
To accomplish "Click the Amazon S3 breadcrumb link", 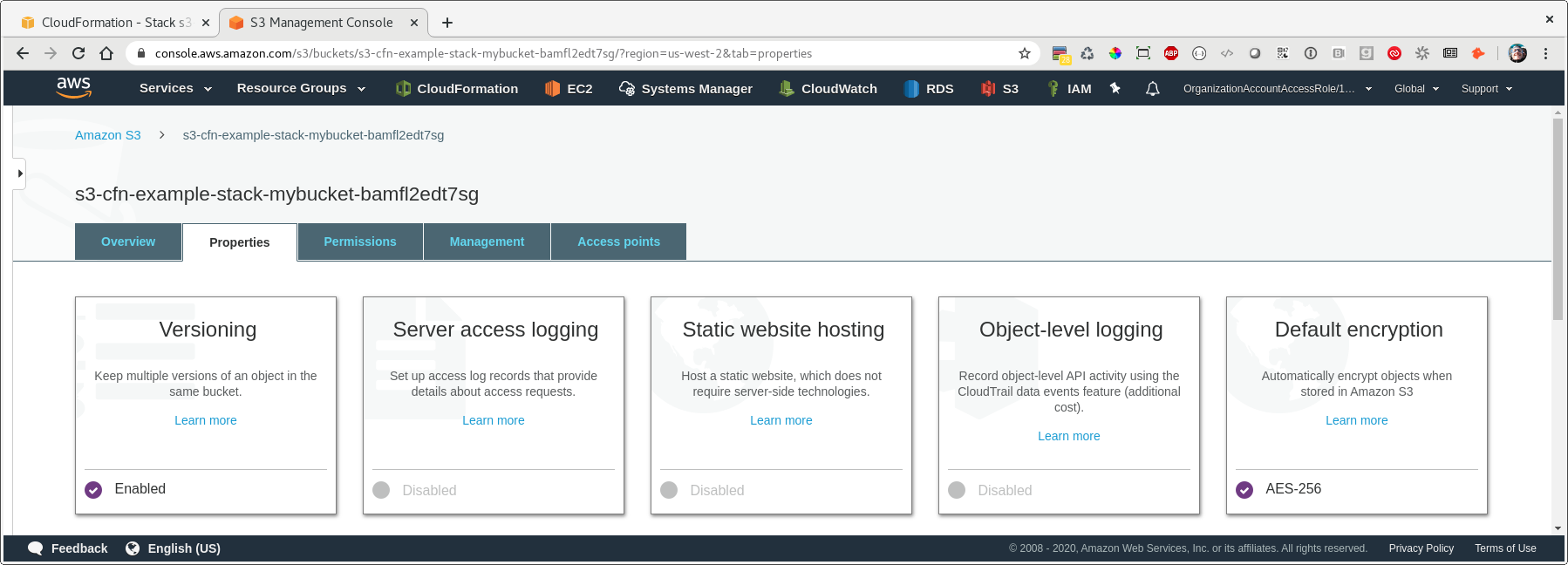I will pyautogui.click(x=108, y=135).
